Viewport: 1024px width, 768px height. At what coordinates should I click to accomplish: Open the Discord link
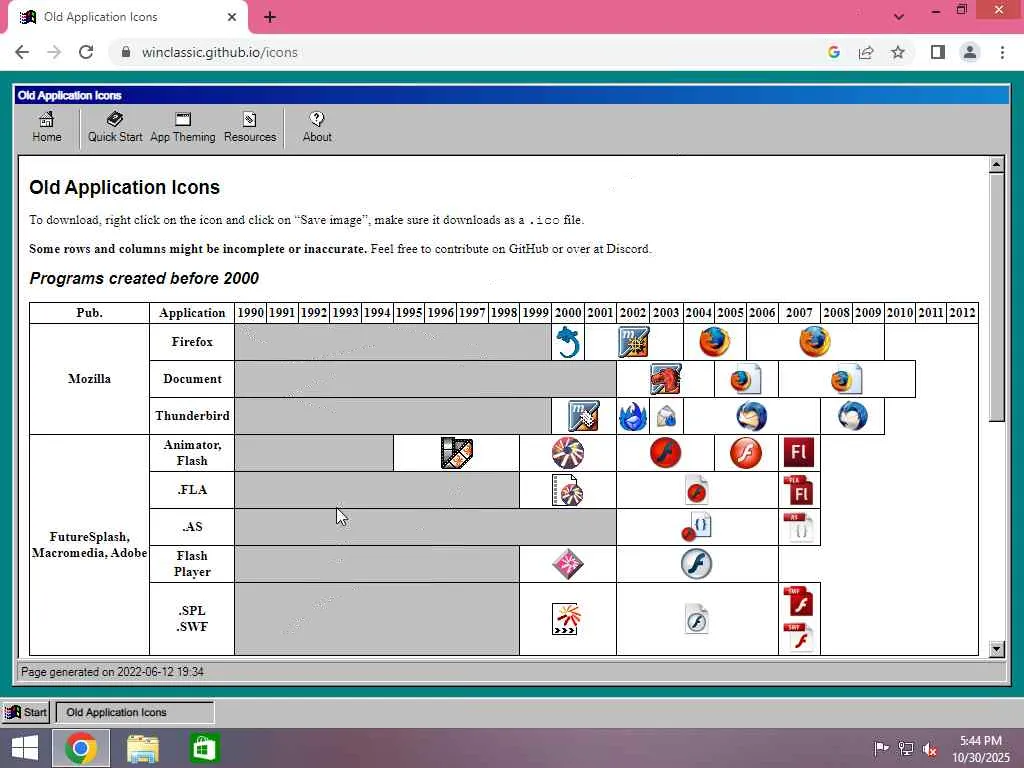pyautogui.click(x=628, y=249)
